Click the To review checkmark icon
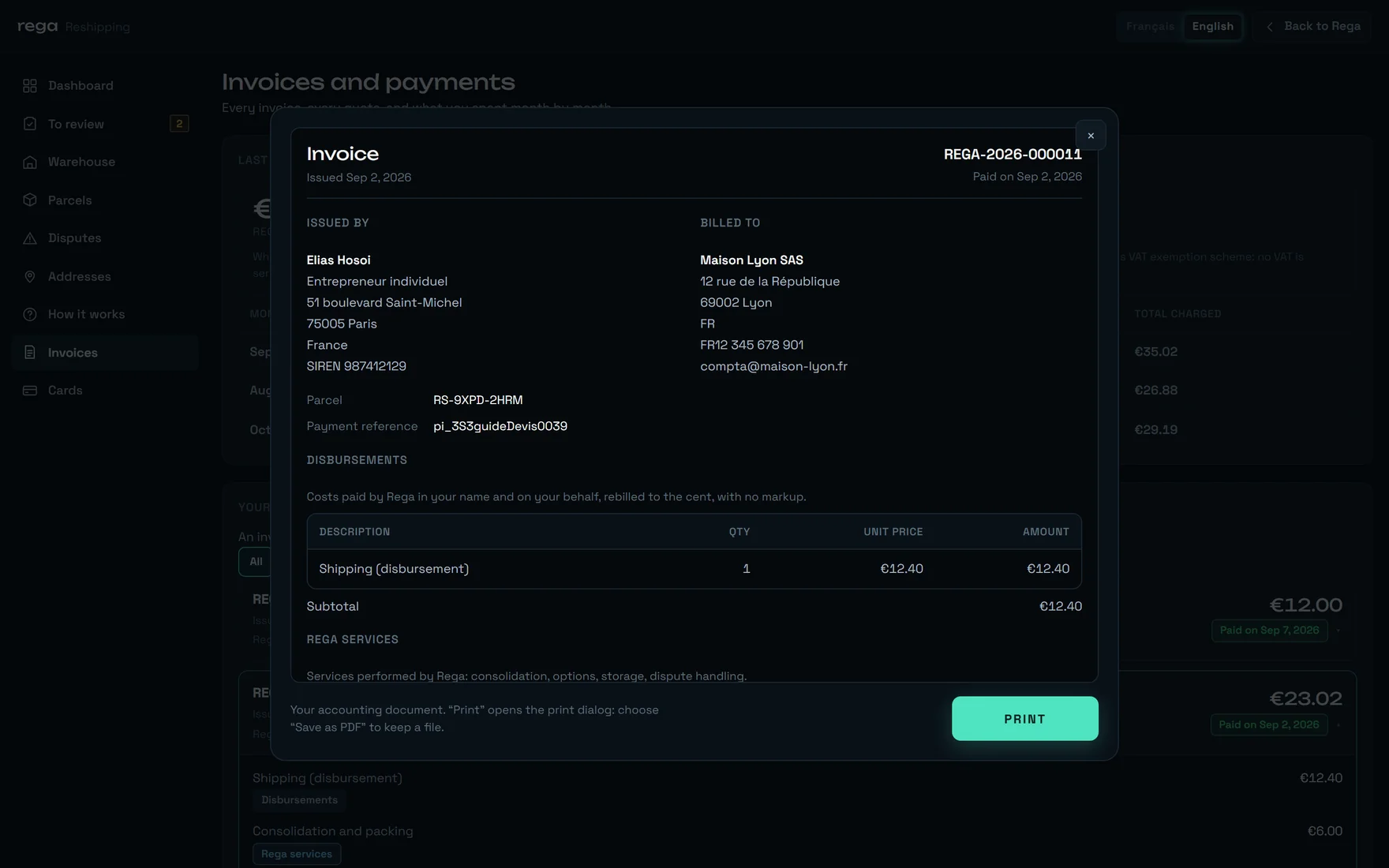The image size is (1389, 868). (x=30, y=124)
